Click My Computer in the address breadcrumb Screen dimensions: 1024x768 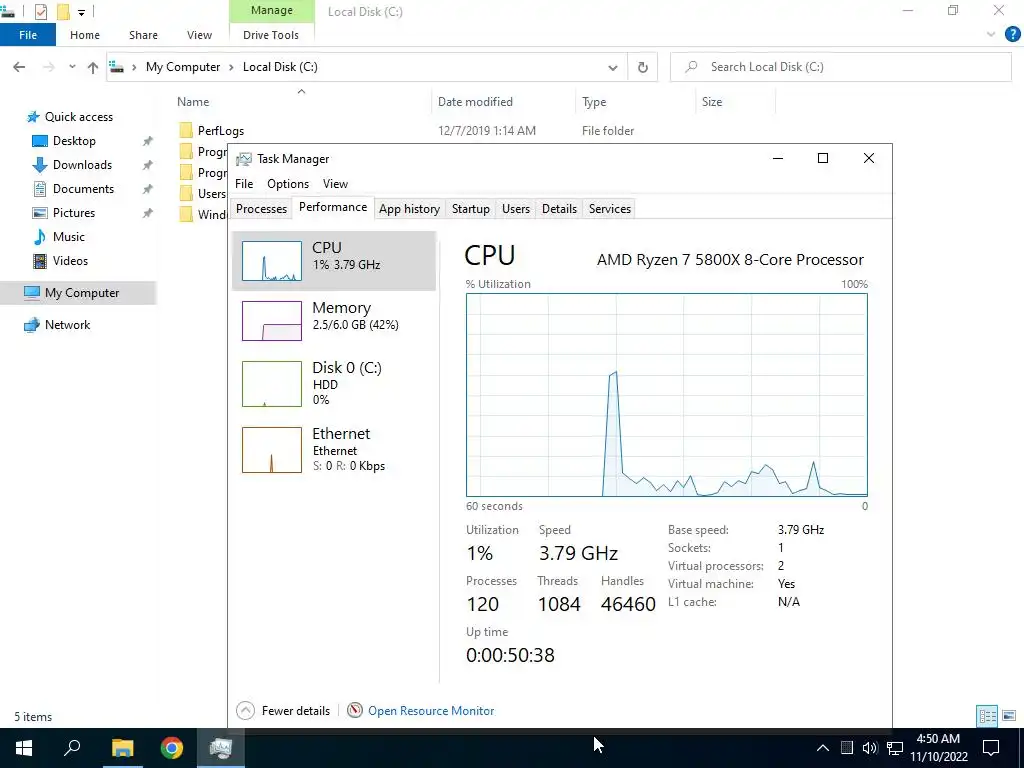183,67
